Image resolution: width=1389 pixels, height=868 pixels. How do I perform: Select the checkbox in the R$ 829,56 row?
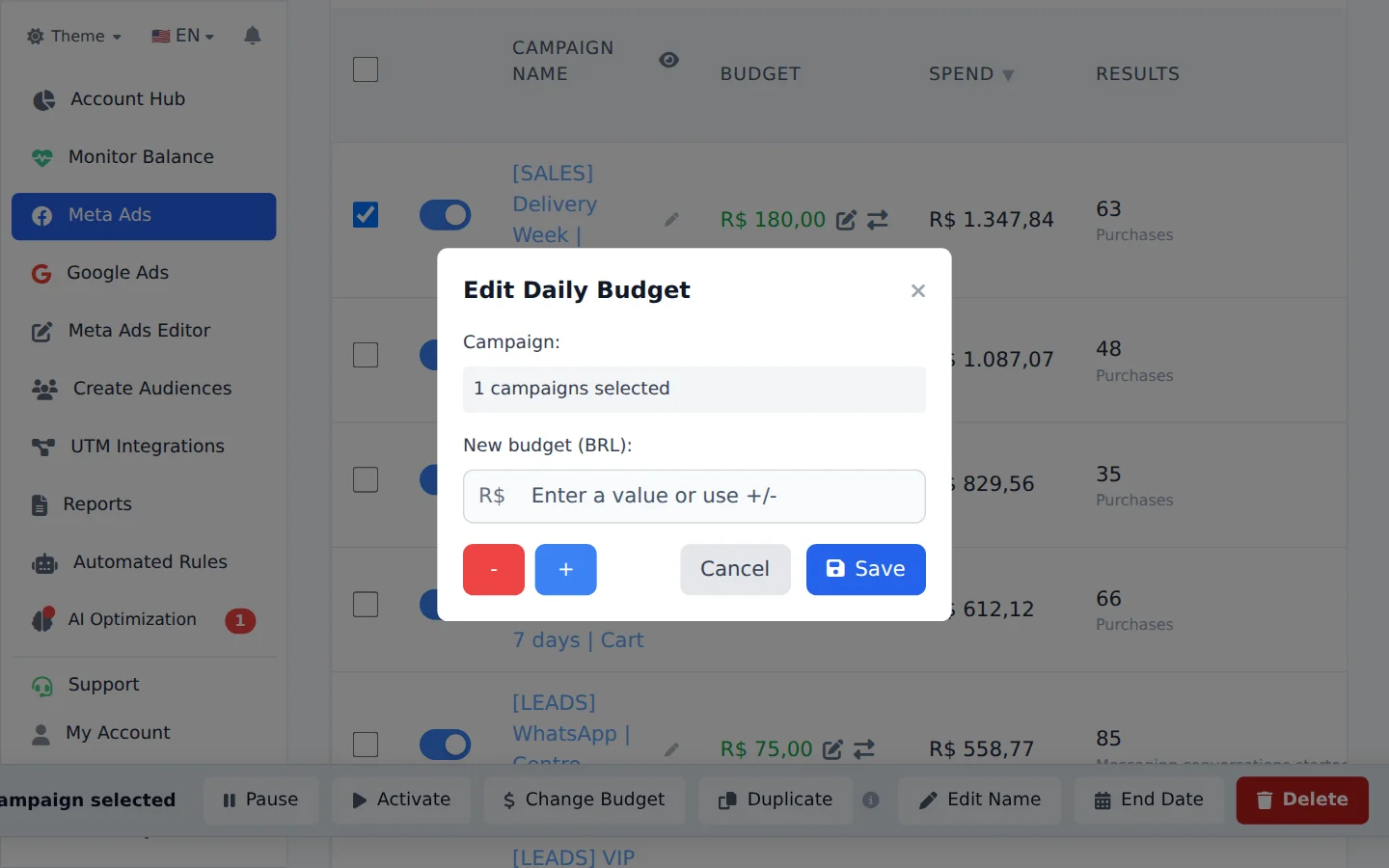(x=366, y=479)
